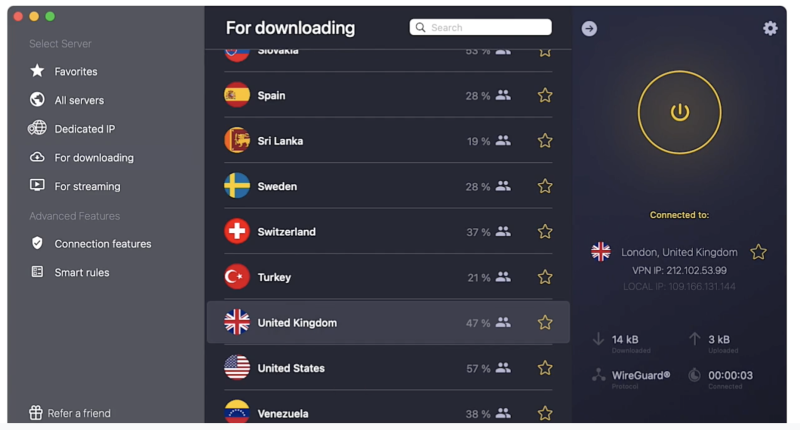Click Refer a friend link
Screen dimensions: 800x430
pos(79,413)
